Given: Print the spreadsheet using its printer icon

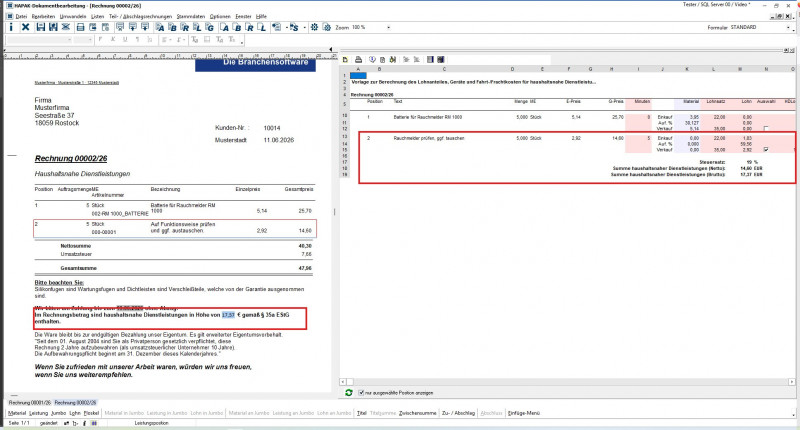Looking at the screenshot, I should click(359, 60).
